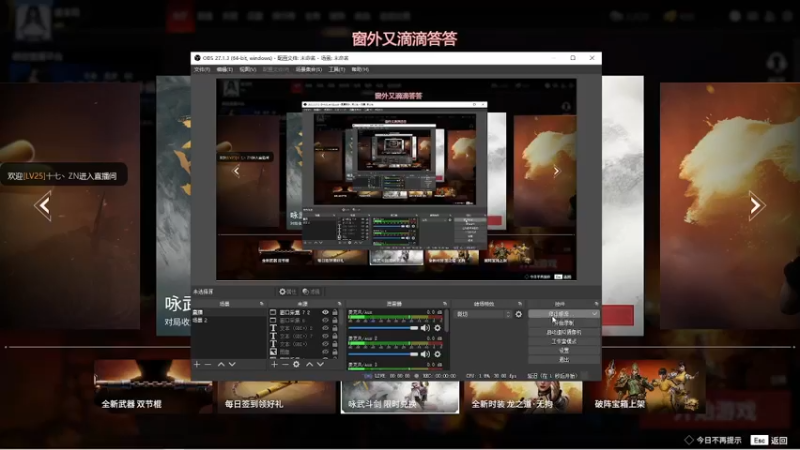Toggle lock on 文本 (GDI+) 2 source
Viewport: 800px width, 450px height.
pos(335,328)
